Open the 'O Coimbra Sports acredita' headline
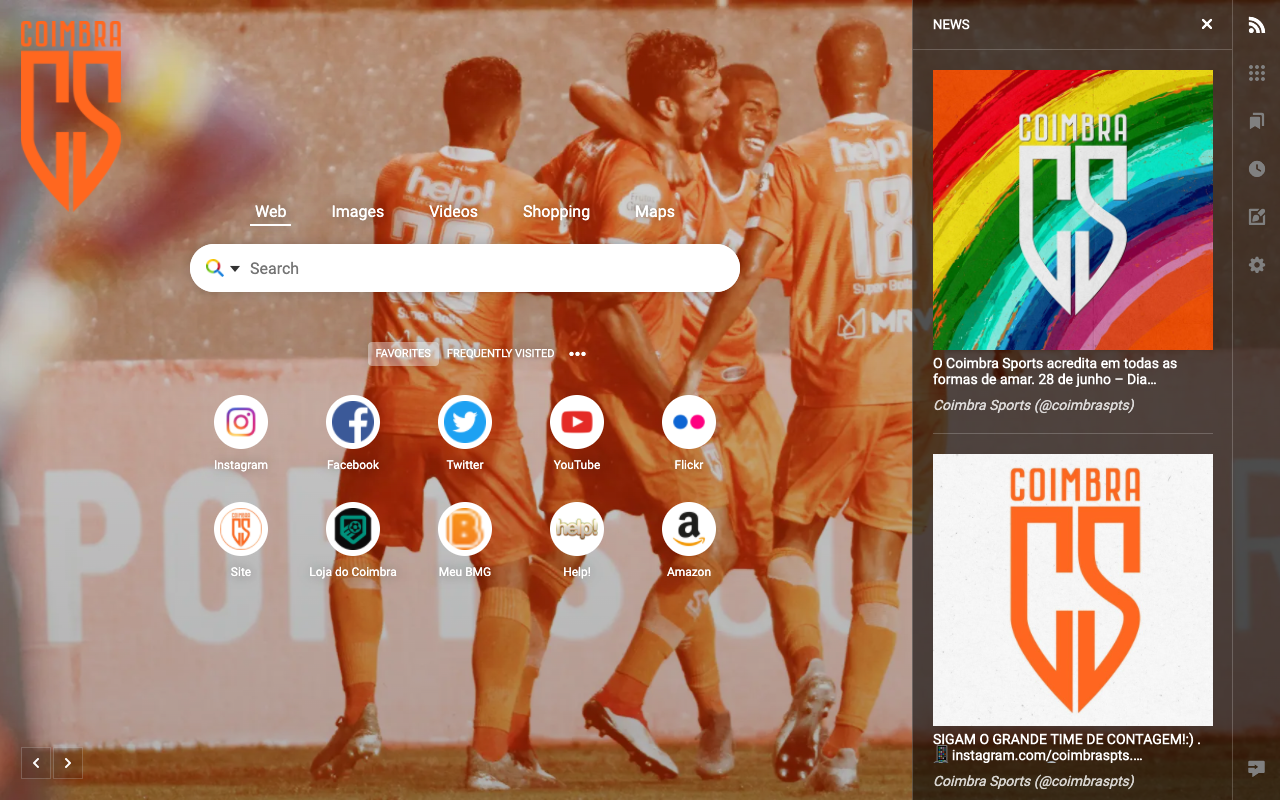Image resolution: width=1280 pixels, height=800 pixels. click(x=1055, y=371)
